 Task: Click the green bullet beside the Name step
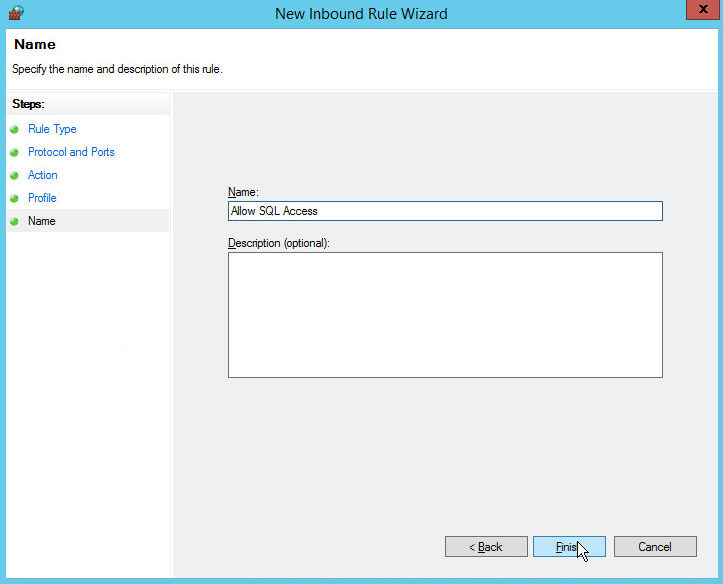point(15,222)
